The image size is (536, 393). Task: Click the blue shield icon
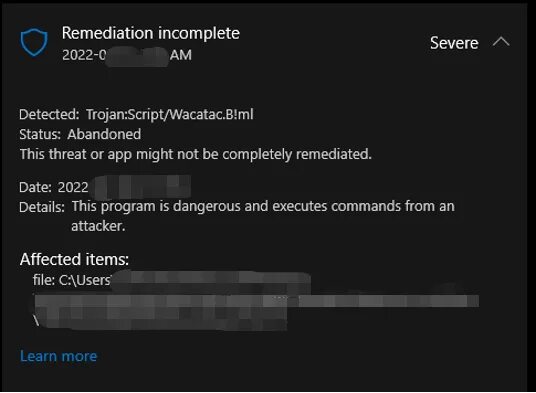pos(34,43)
